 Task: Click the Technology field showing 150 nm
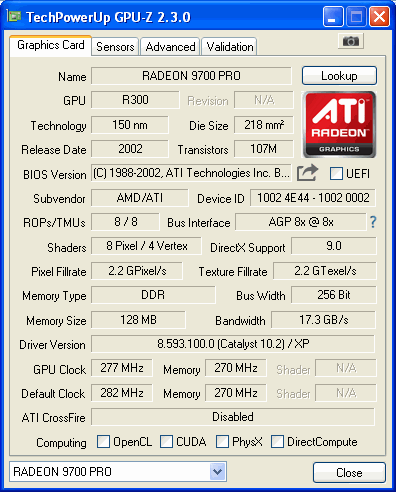pos(130,125)
